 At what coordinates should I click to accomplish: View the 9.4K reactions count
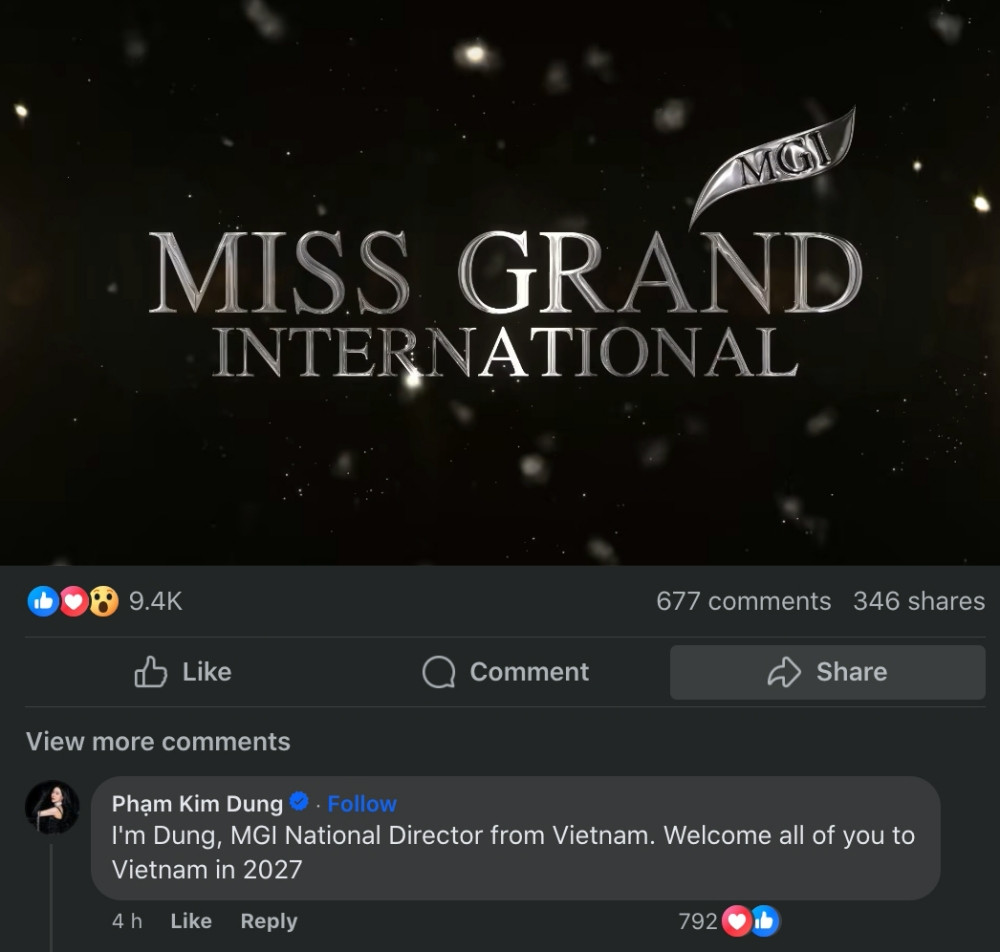point(156,601)
